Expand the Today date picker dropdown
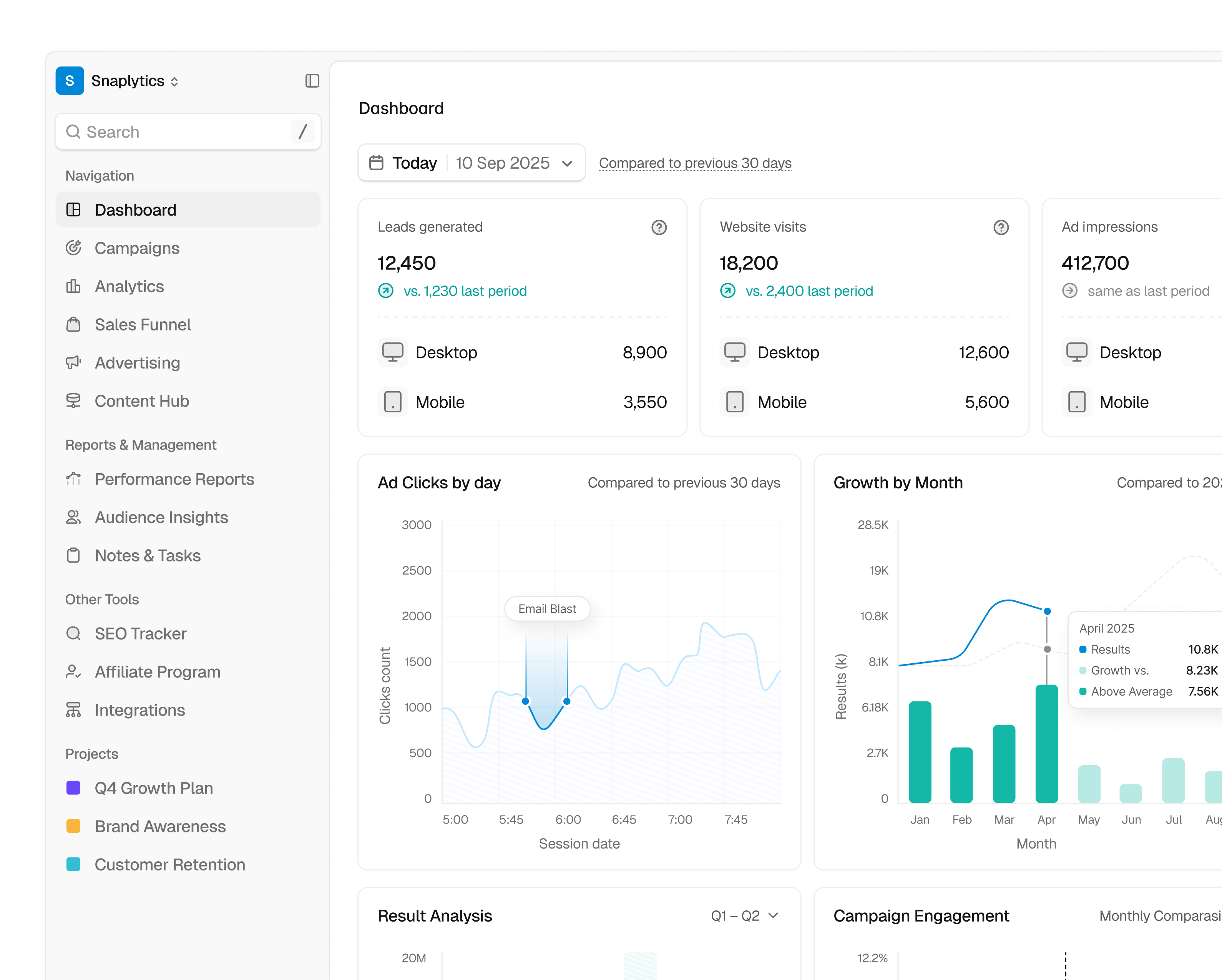The height and width of the screenshot is (980, 1222). point(472,163)
